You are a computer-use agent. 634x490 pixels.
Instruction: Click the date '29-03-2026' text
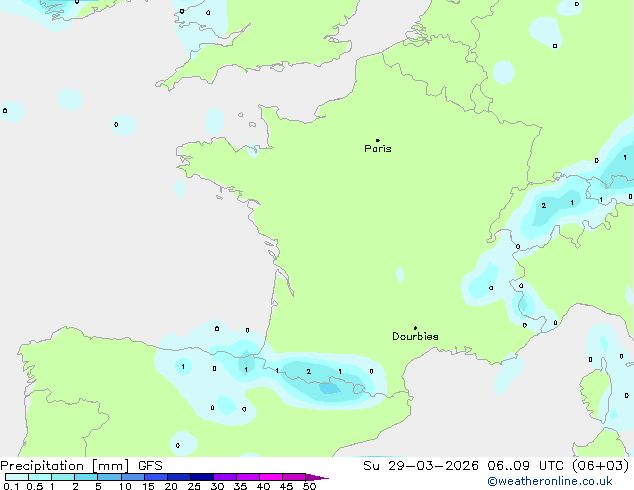(433, 466)
